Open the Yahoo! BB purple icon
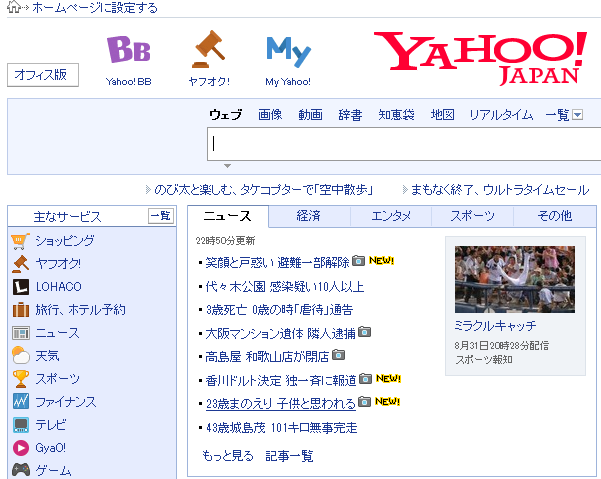Viewport: 601px width, 479px height. tap(129, 49)
